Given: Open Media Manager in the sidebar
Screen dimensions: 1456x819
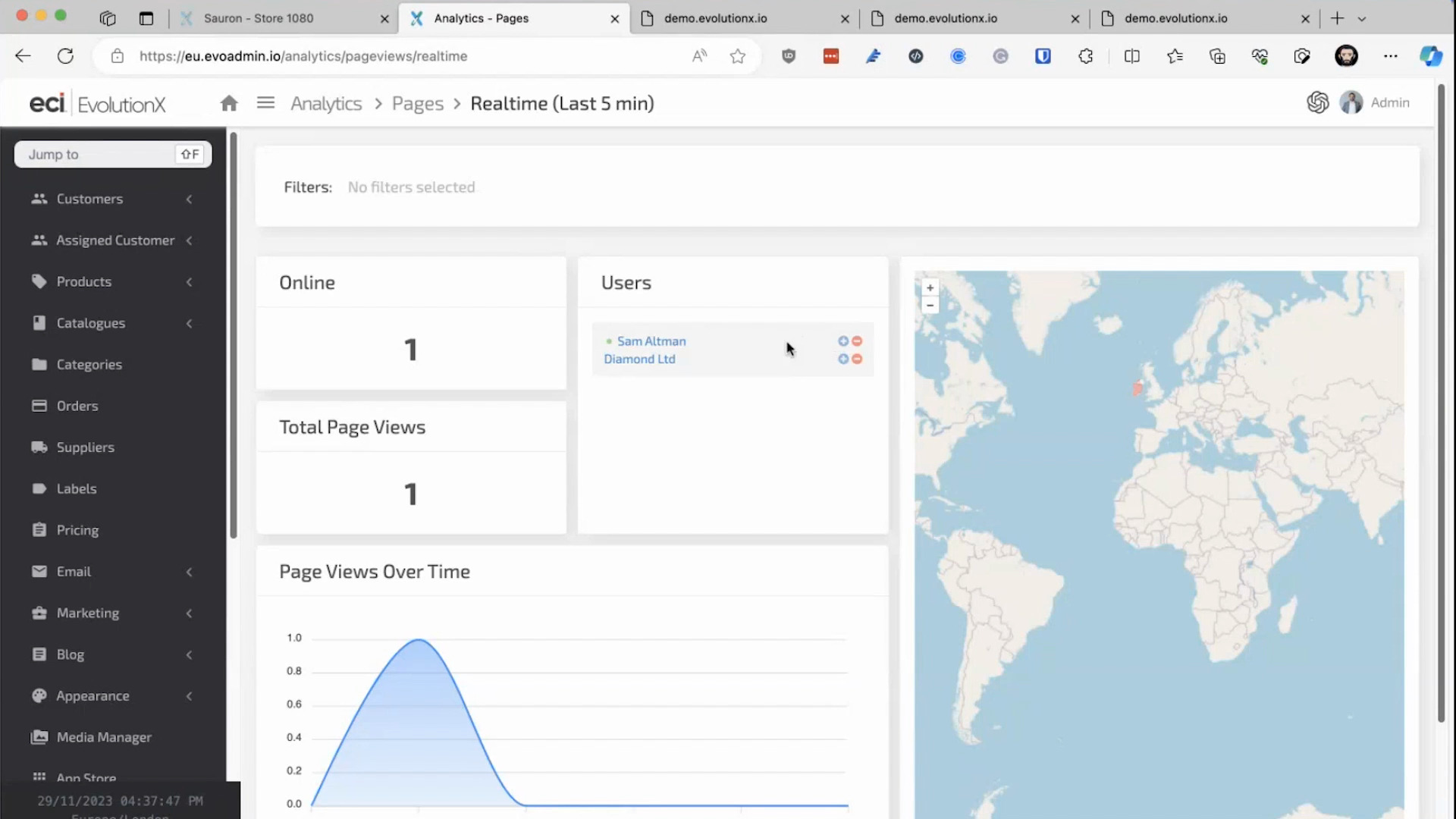Looking at the screenshot, I should click(104, 737).
